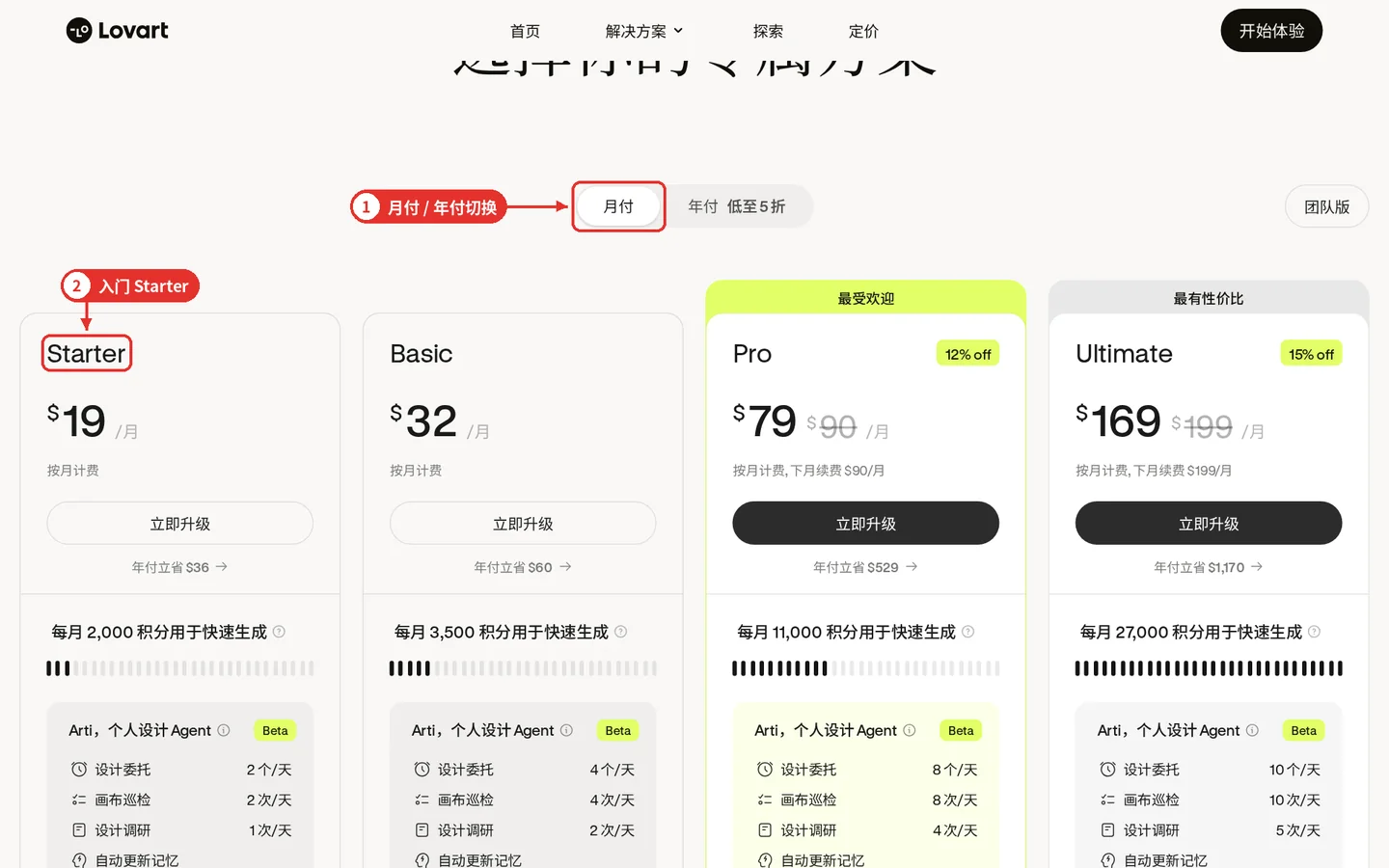The width and height of the screenshot is (1389, 868).
Task: Click the Beta badge in Starter card
Action: click(275, 731)
